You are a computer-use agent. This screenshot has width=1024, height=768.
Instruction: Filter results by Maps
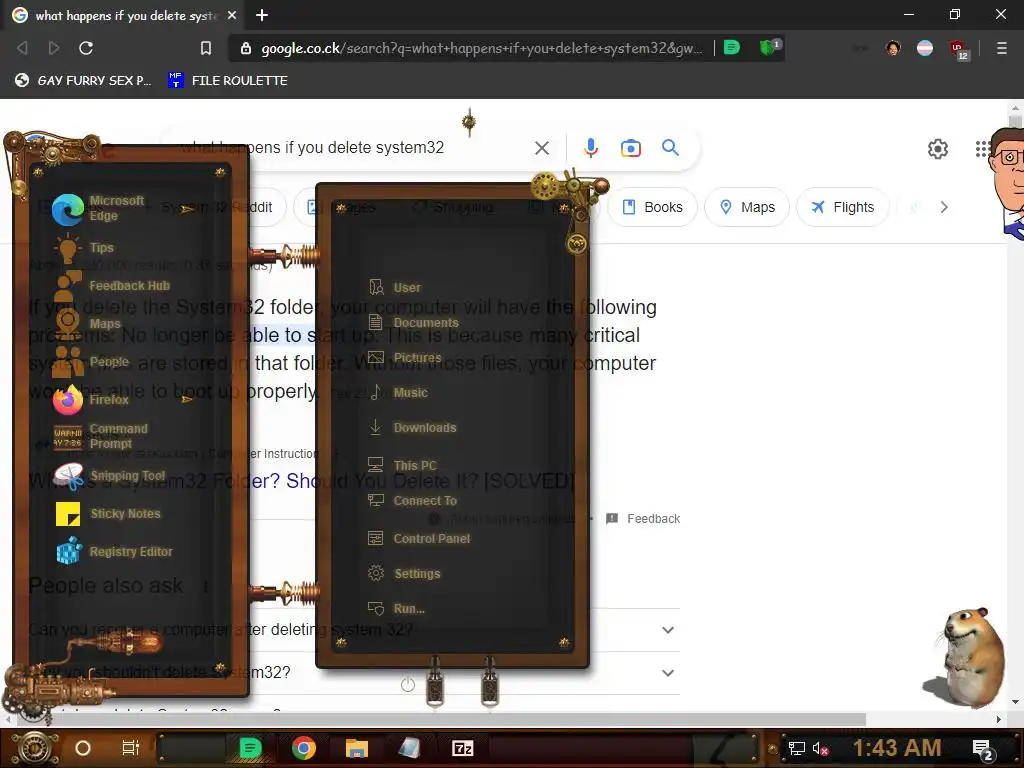[746, 207]
